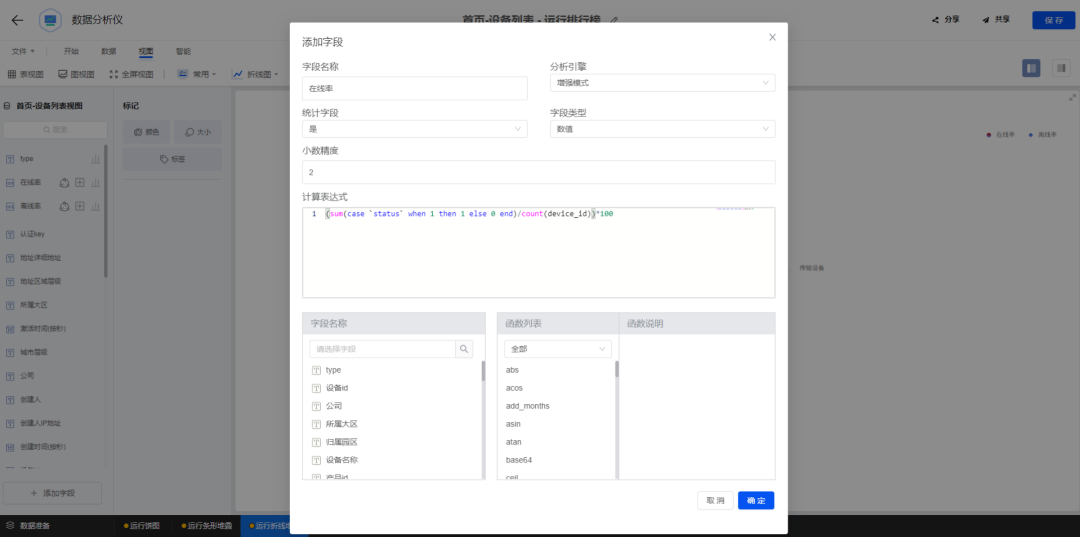Switch to the 视图 menu tab
Screen dimensions: 1080x537
click(x=145, y=51)
